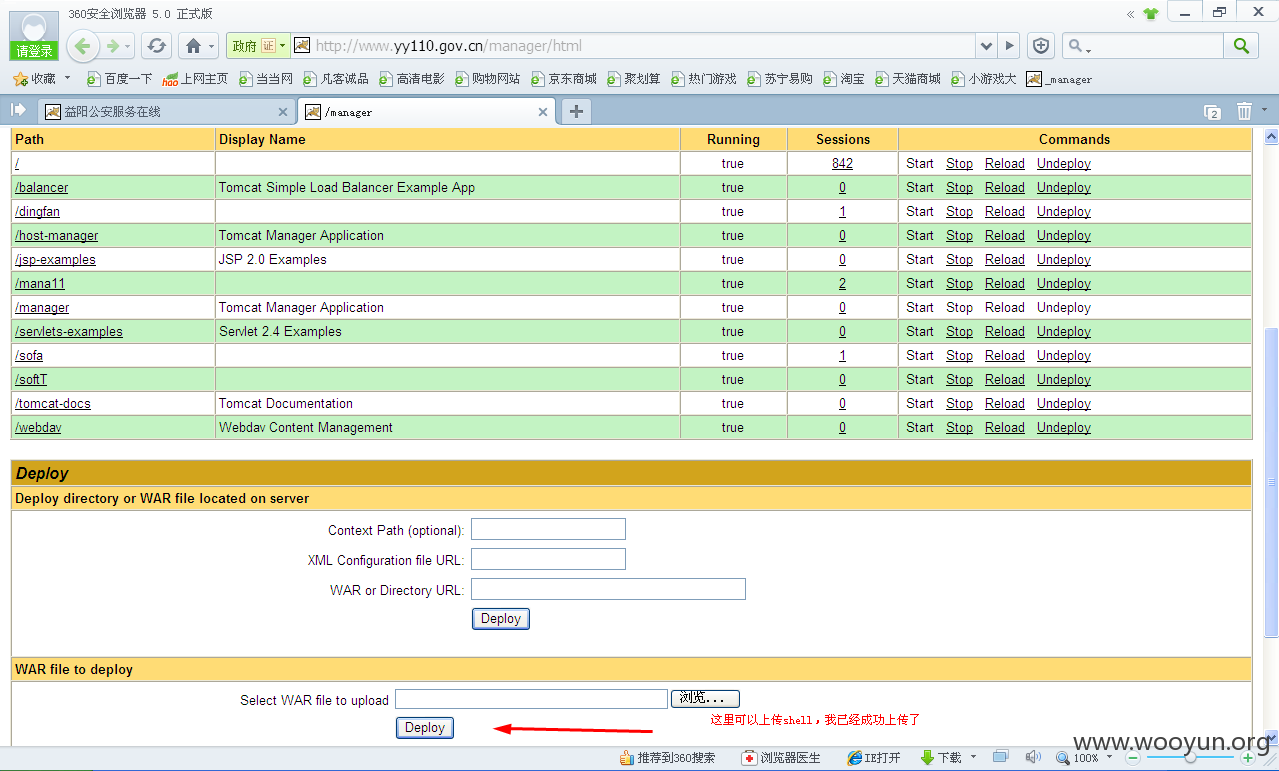This screenshot has width=1279, height=771.
Task: Close the /manager tab
Action: 544,112
